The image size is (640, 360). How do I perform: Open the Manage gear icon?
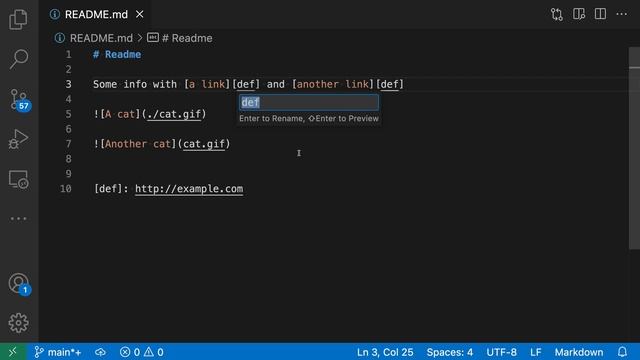[x=18, y=323]
